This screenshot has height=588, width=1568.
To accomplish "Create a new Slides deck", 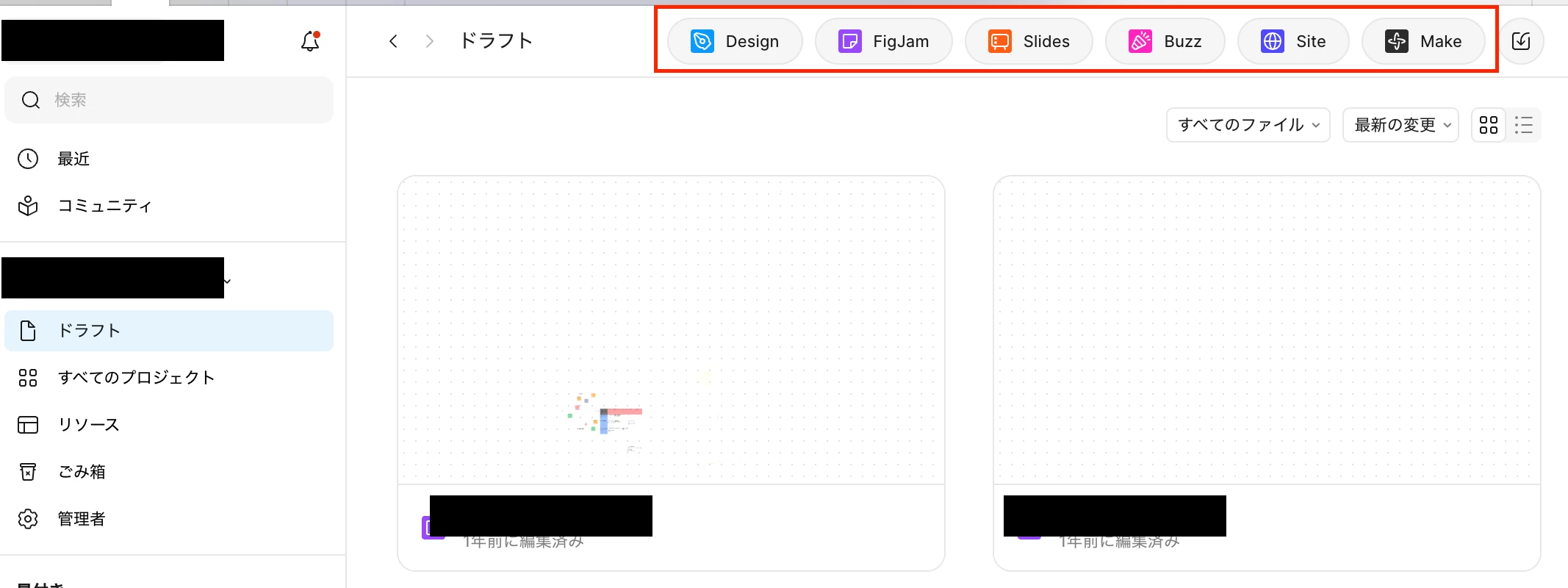I will [1029, 41].
